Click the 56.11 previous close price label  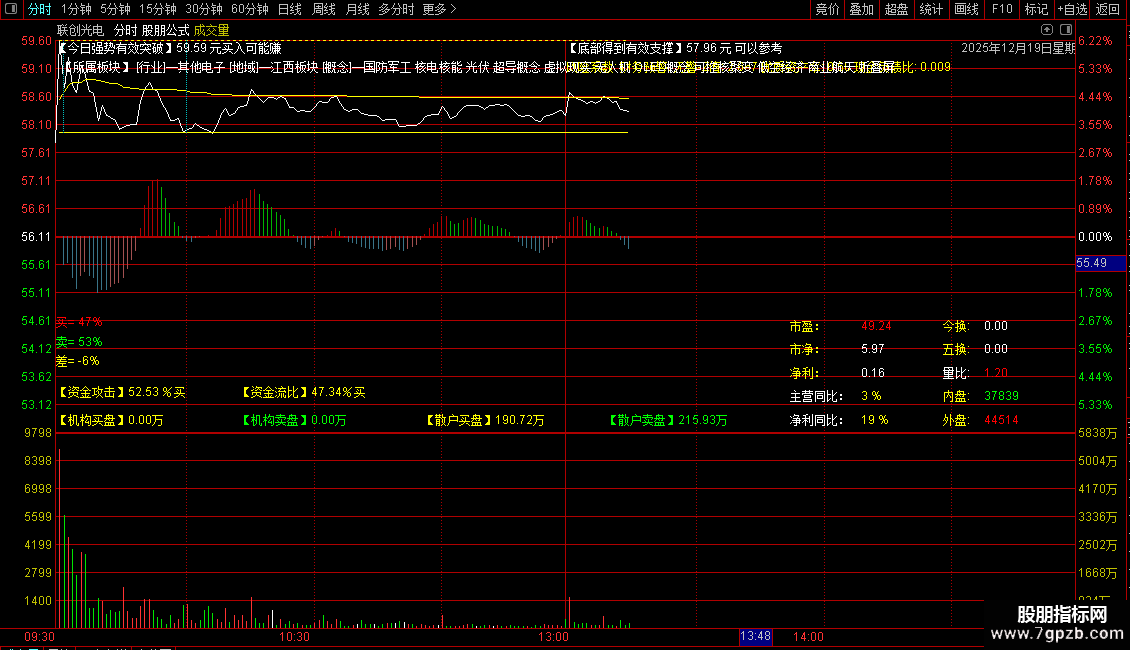(x=36, y=236)
